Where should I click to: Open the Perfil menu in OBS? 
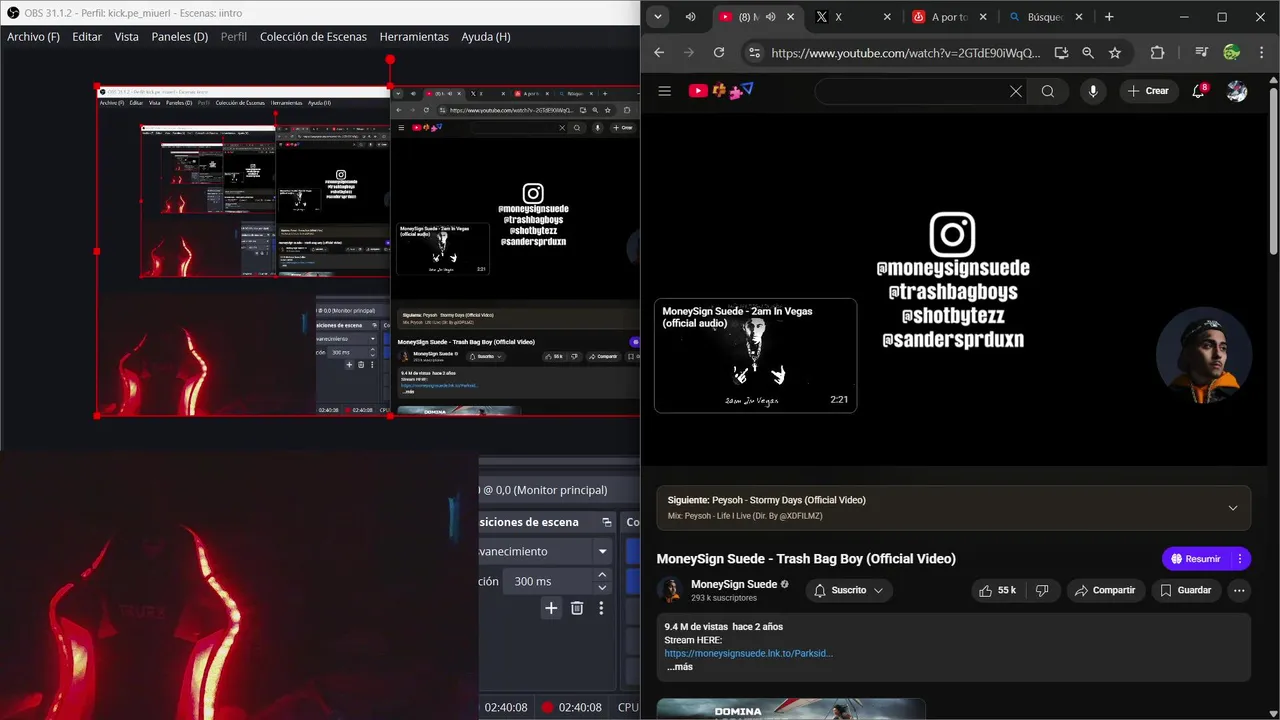click(234, 36)
